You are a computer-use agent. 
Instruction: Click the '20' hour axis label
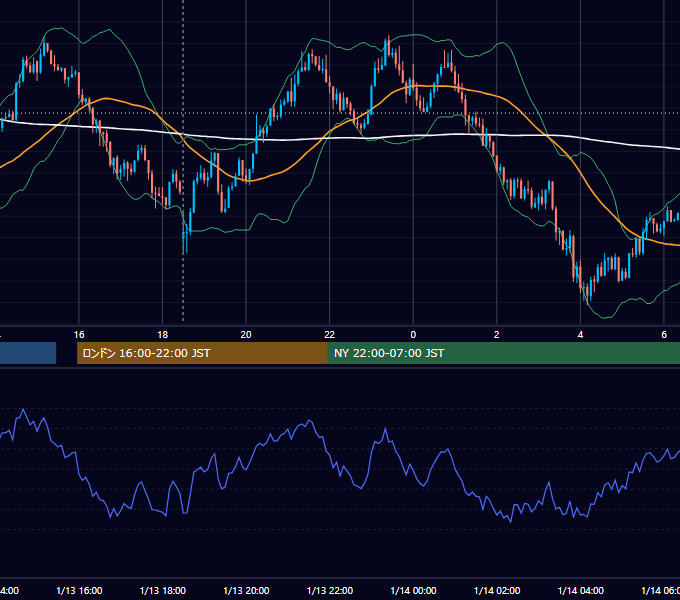[246, 335]
